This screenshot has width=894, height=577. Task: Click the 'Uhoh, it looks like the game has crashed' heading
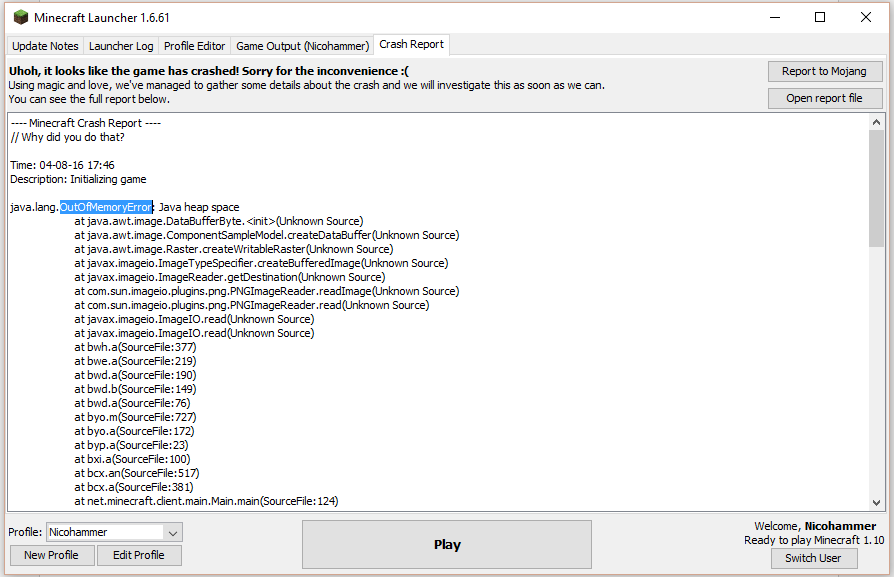[x=209, y=71]
